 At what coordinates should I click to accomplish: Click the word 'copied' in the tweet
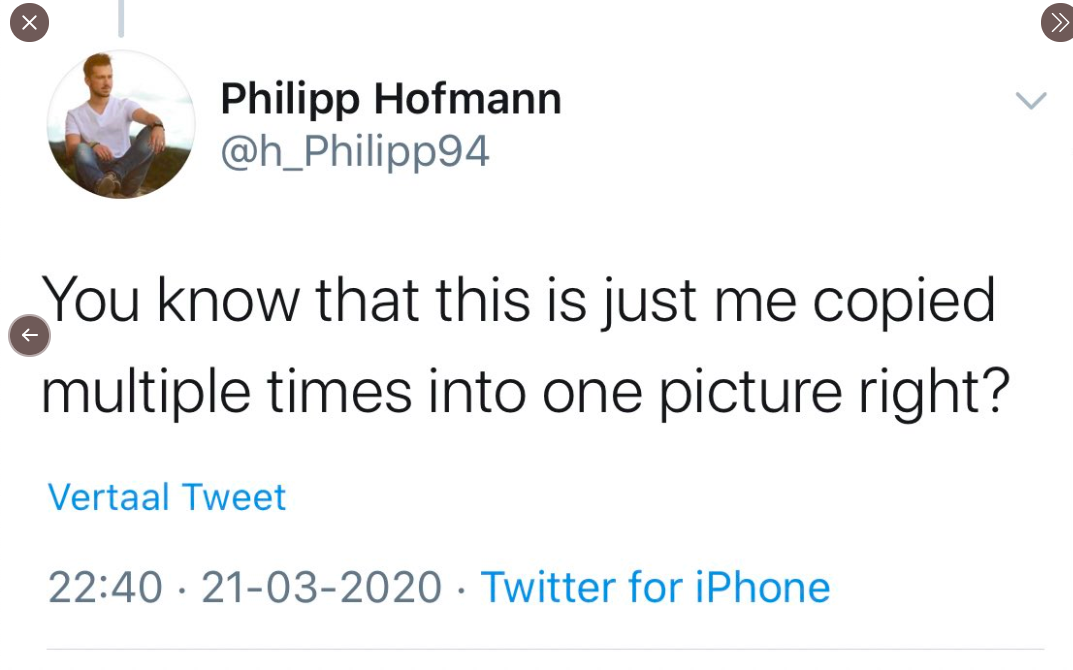point(904,301)
